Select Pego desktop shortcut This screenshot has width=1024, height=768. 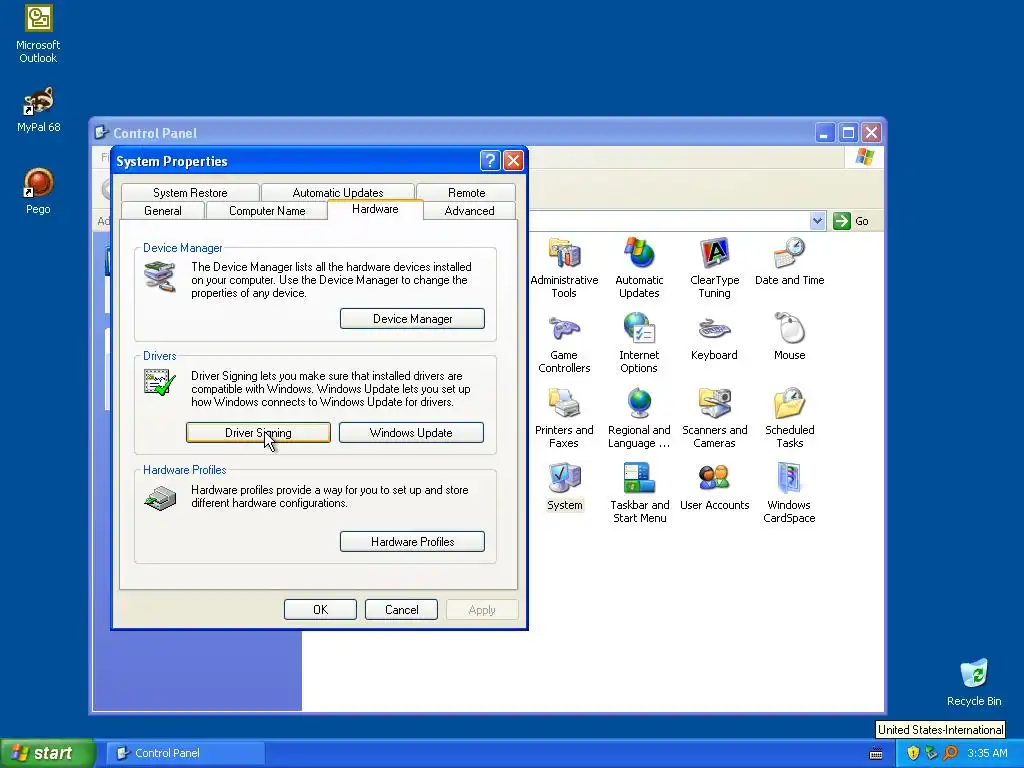[x=38, y=191]
